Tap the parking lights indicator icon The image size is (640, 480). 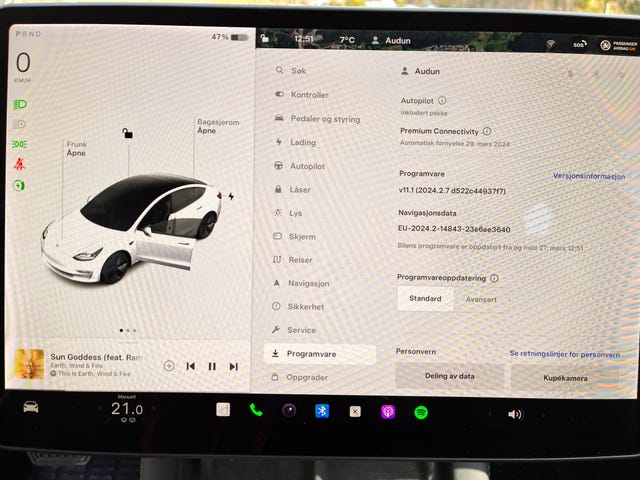coord(20,144)
